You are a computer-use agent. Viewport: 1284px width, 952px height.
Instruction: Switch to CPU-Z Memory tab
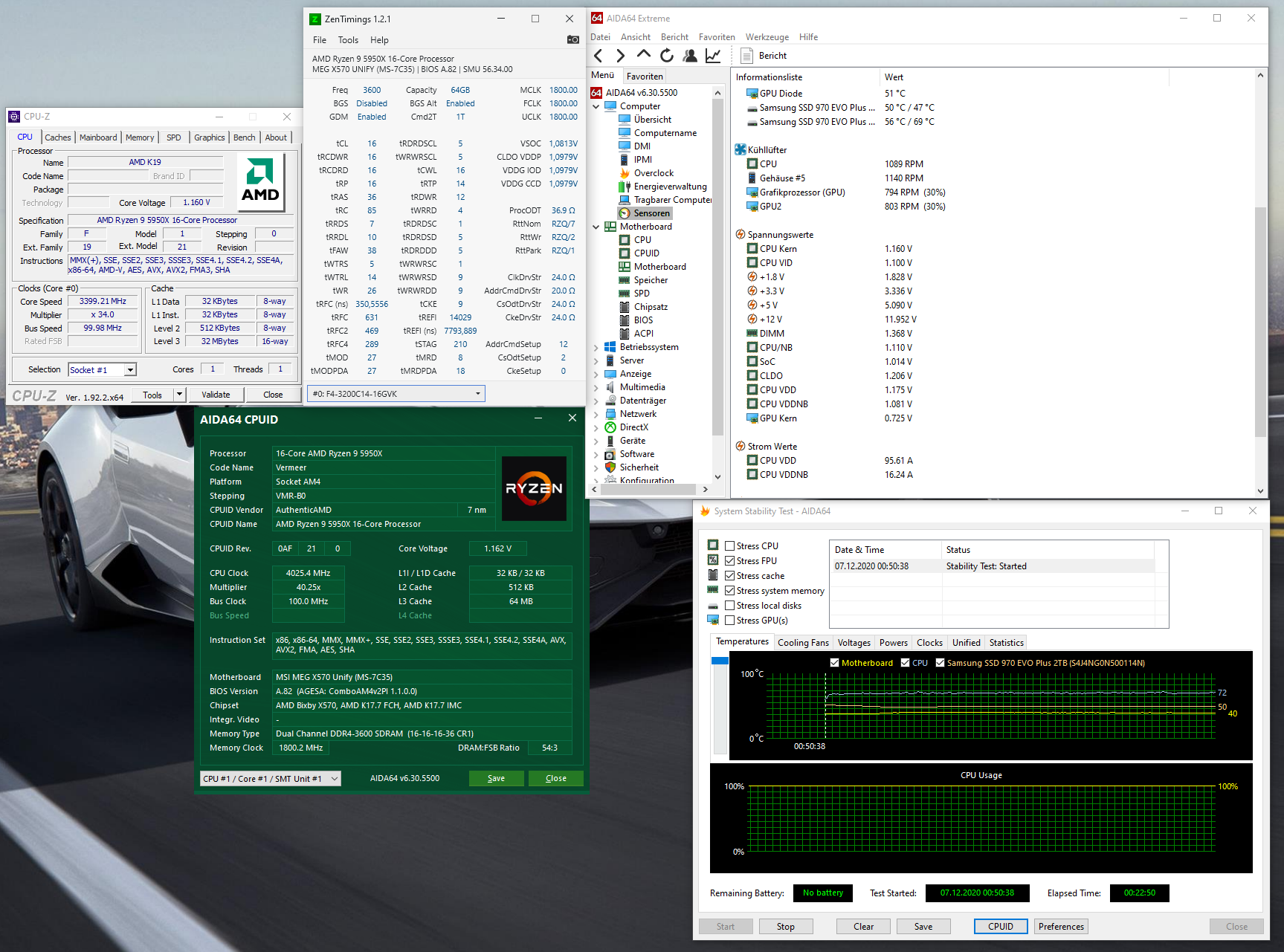[x=140, y=137]
